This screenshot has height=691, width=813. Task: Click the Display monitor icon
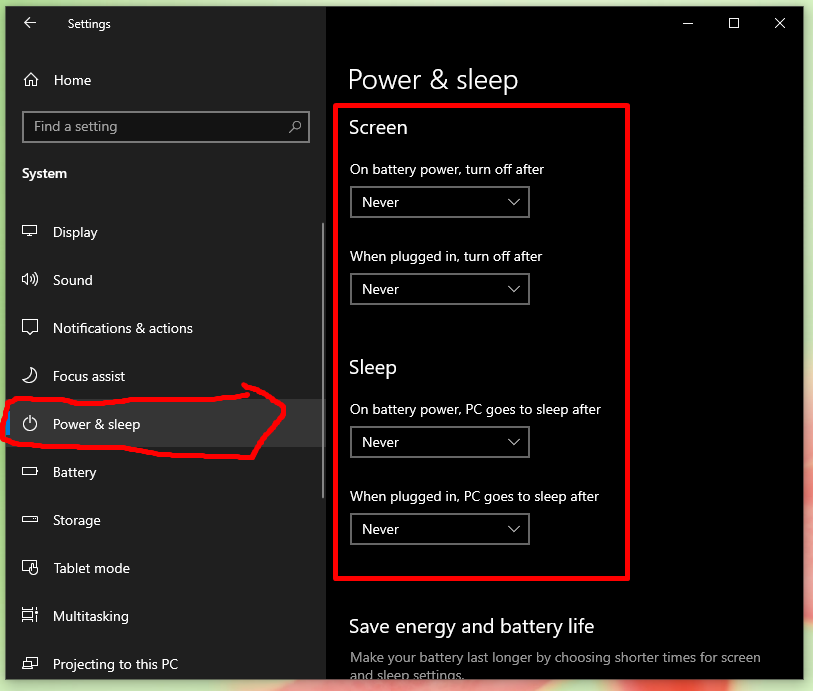coord(30,231)
